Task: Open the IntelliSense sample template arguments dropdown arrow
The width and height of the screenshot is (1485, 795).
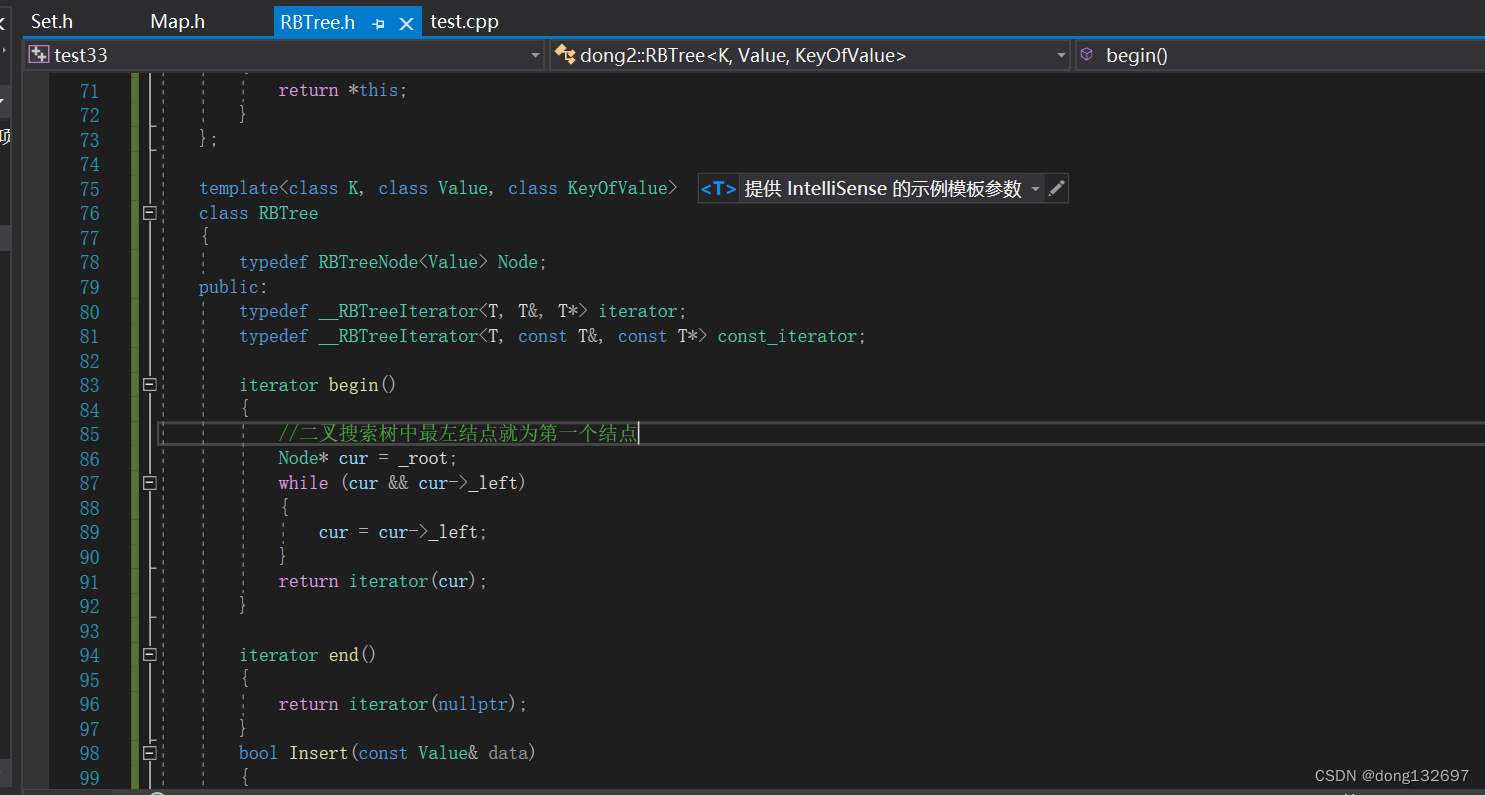Action: point(1035,189)
